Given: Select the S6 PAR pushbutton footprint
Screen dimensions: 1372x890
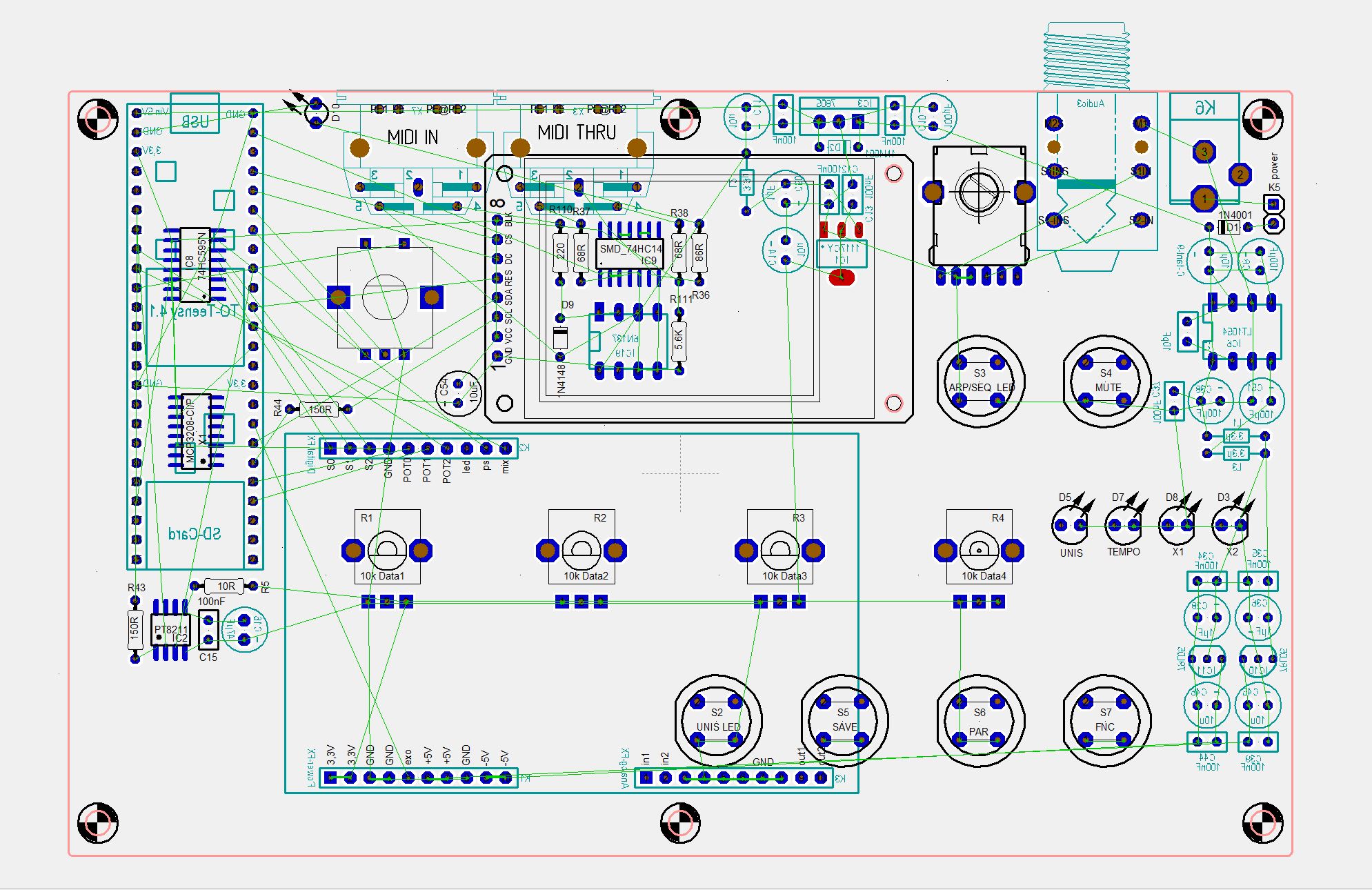Looking at the screenshot, I should (x=979, y=720).
